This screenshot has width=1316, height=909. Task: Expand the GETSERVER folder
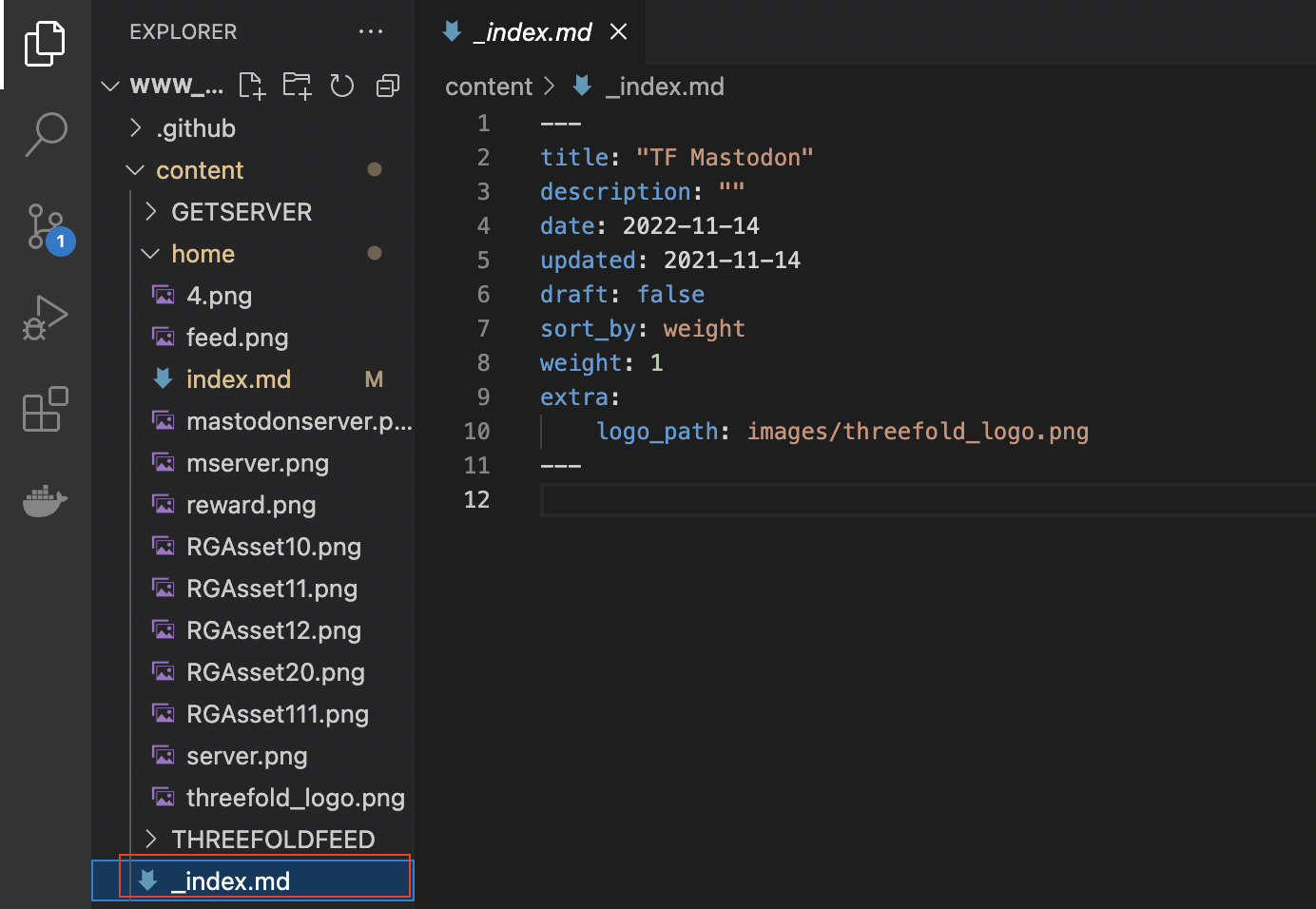(242, 212)
